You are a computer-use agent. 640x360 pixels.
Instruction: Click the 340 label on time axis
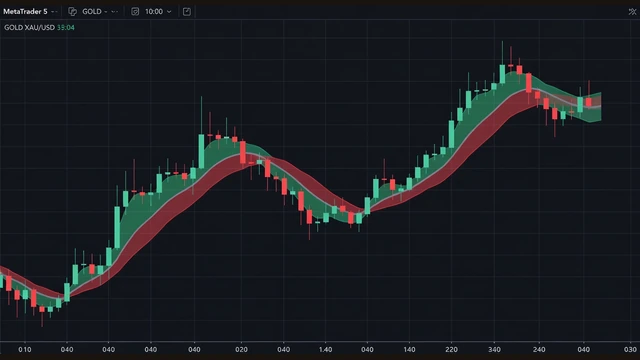(x=495, y=349)
